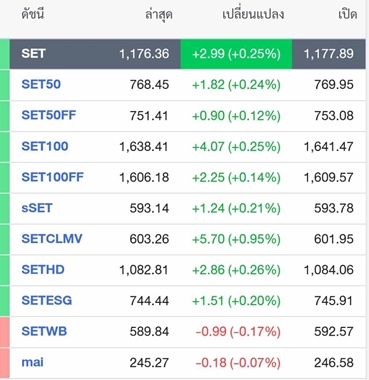Open the SET100 index link
Viewport: 369px width, 380px height.
tap(45, 146)
